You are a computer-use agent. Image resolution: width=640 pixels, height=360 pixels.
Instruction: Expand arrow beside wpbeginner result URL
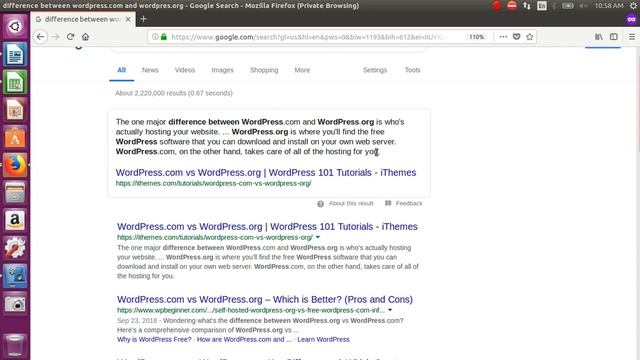[390, 310]
